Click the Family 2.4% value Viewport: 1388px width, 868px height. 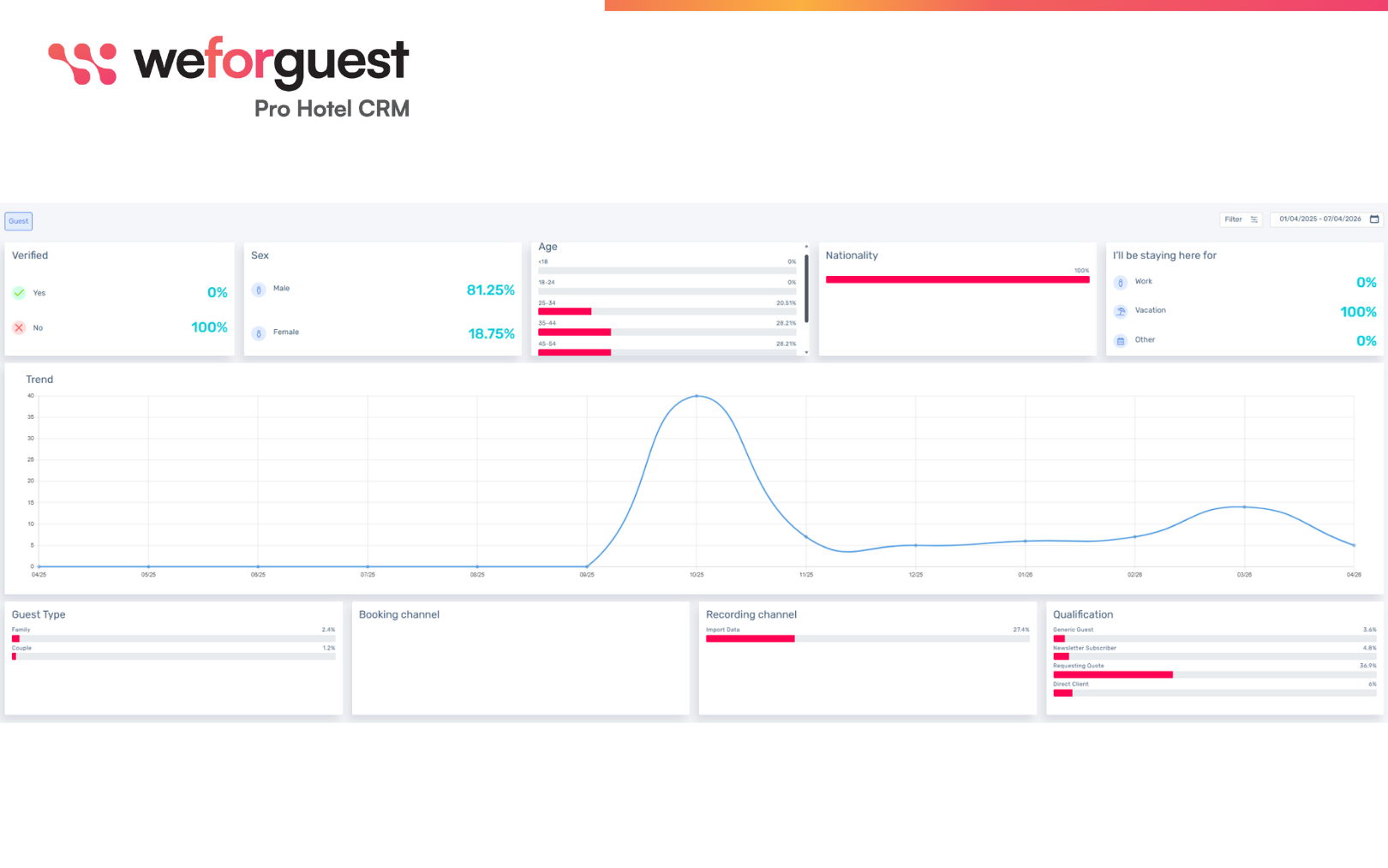coord(329,630)
